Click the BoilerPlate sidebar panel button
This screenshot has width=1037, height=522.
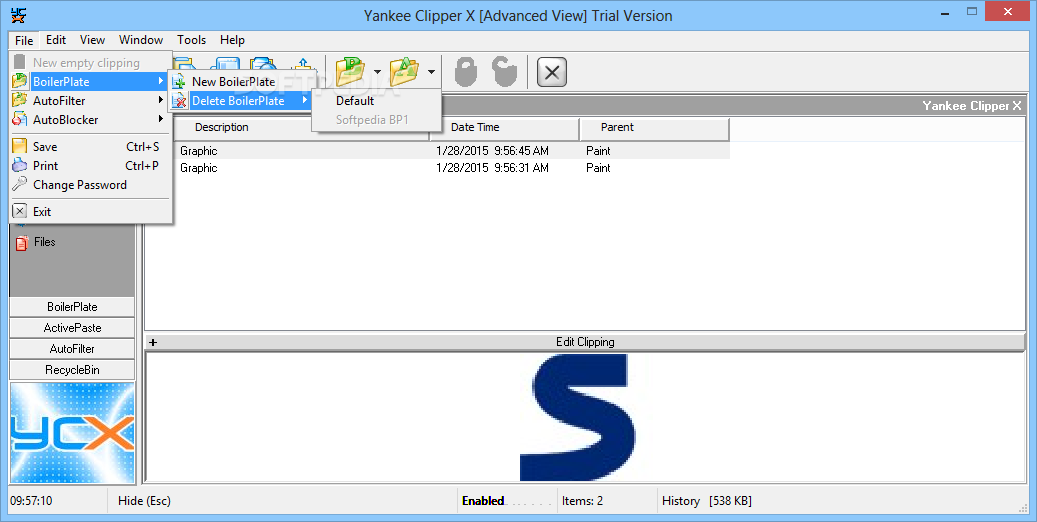click(x=72, y=307)
